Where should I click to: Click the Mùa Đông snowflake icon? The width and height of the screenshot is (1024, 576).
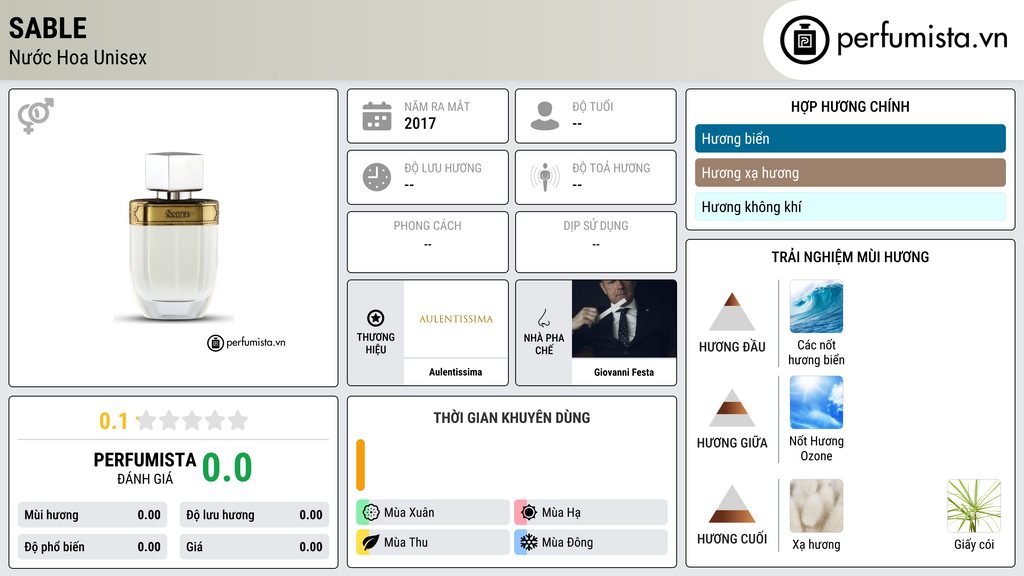pos(529,542)
